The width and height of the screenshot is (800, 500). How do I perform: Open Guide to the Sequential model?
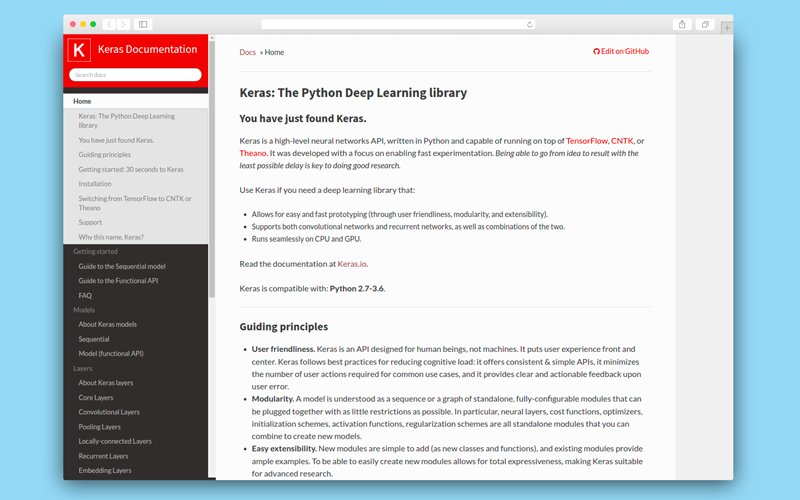tap(122, 266)
